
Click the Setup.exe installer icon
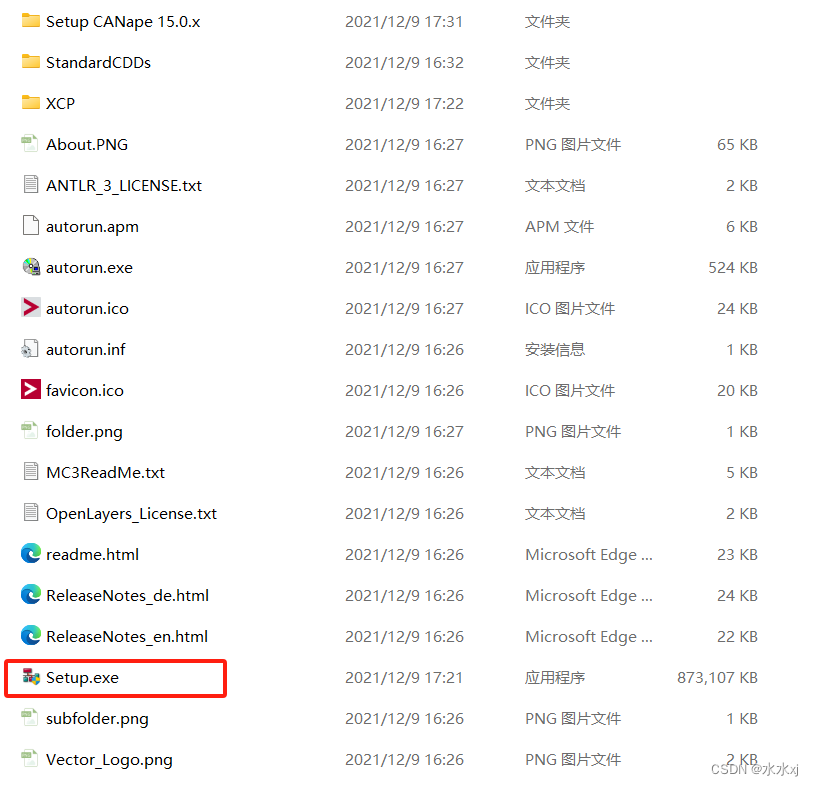click(x=31, y=677)
